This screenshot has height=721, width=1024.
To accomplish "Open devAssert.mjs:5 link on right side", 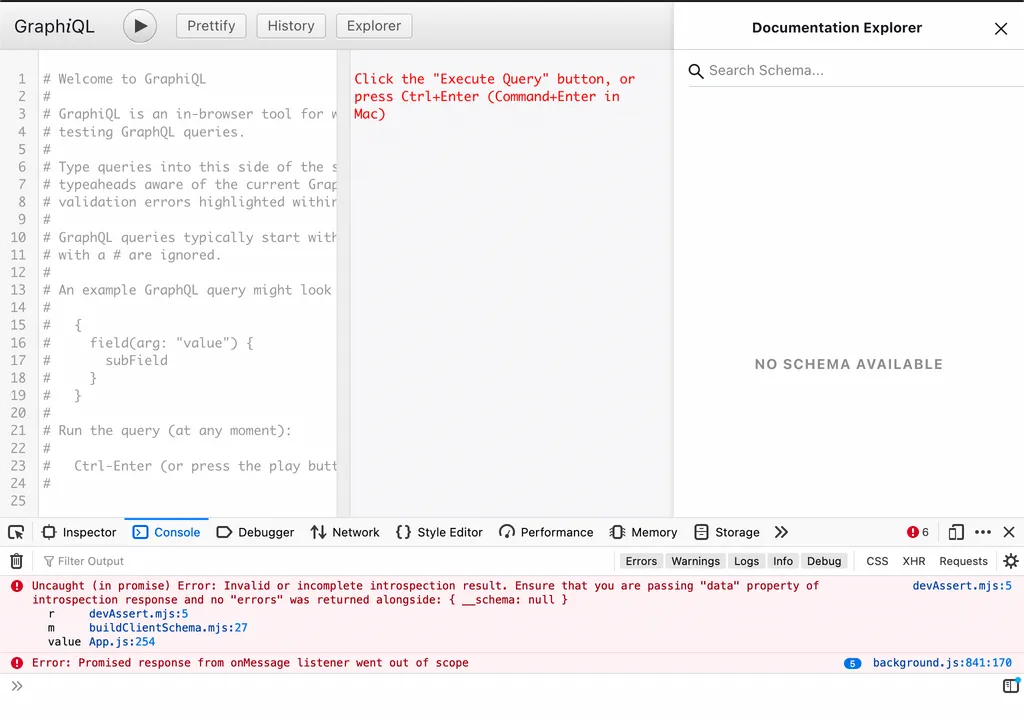I will pyautogui.click(x=961, y=586).
